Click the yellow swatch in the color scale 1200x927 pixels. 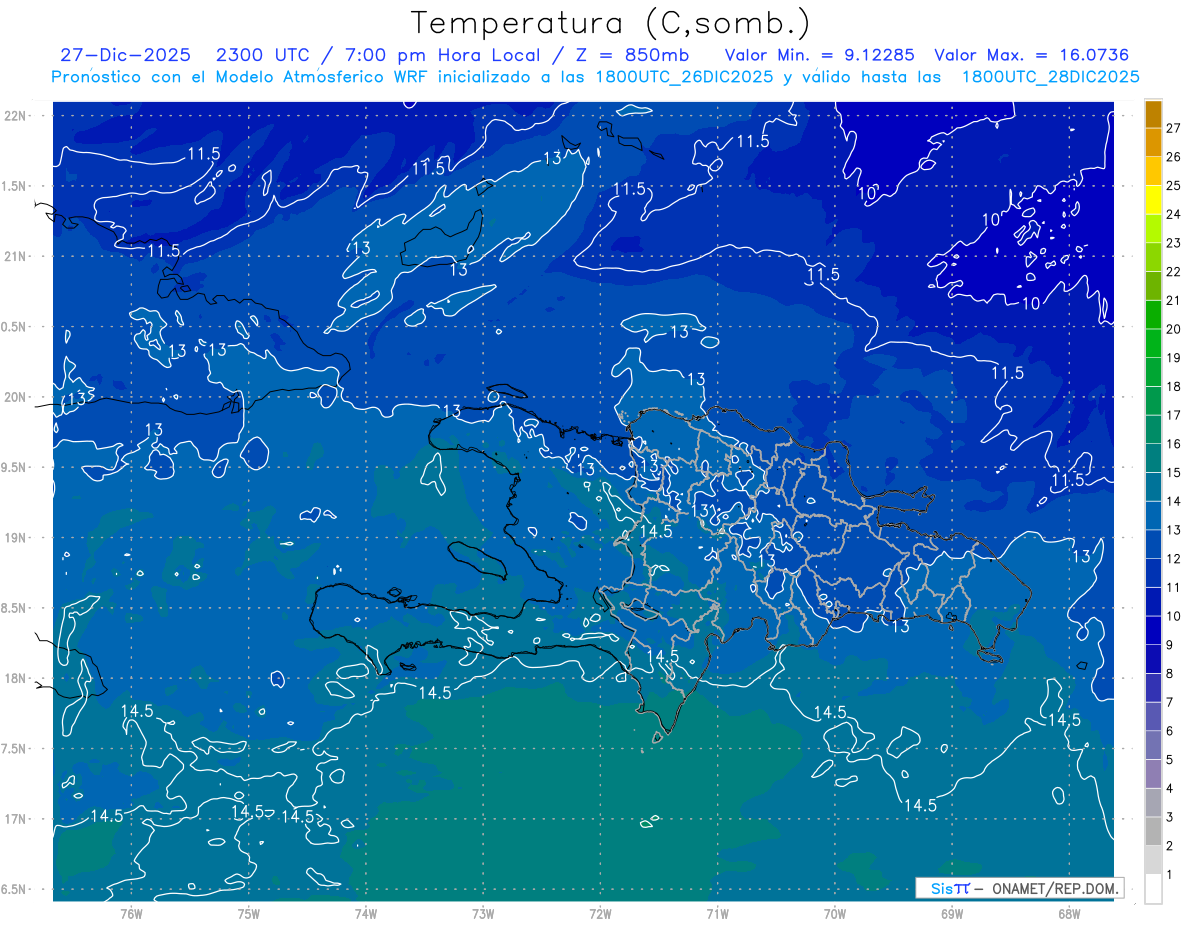[1153, 200]
